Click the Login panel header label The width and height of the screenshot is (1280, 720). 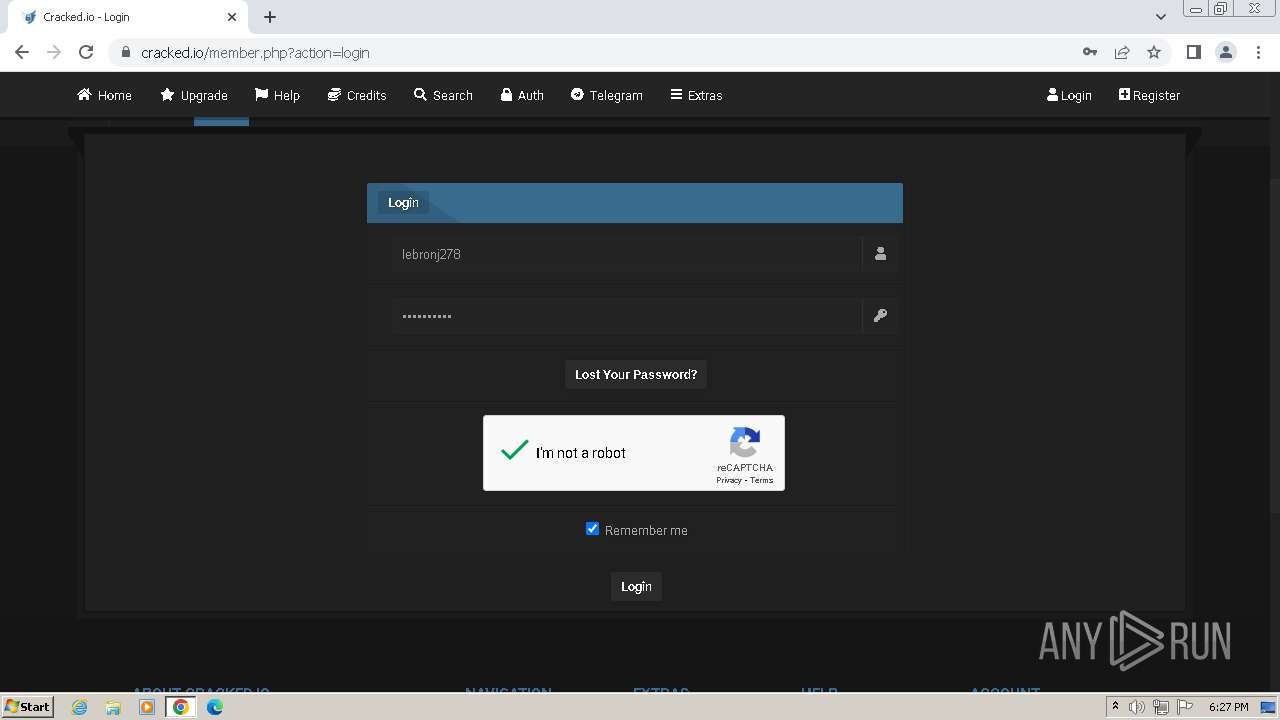403,202
